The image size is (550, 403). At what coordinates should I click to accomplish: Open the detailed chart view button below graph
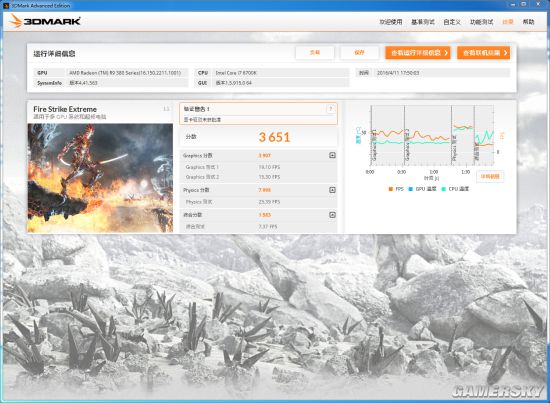[x=490, y=176]
